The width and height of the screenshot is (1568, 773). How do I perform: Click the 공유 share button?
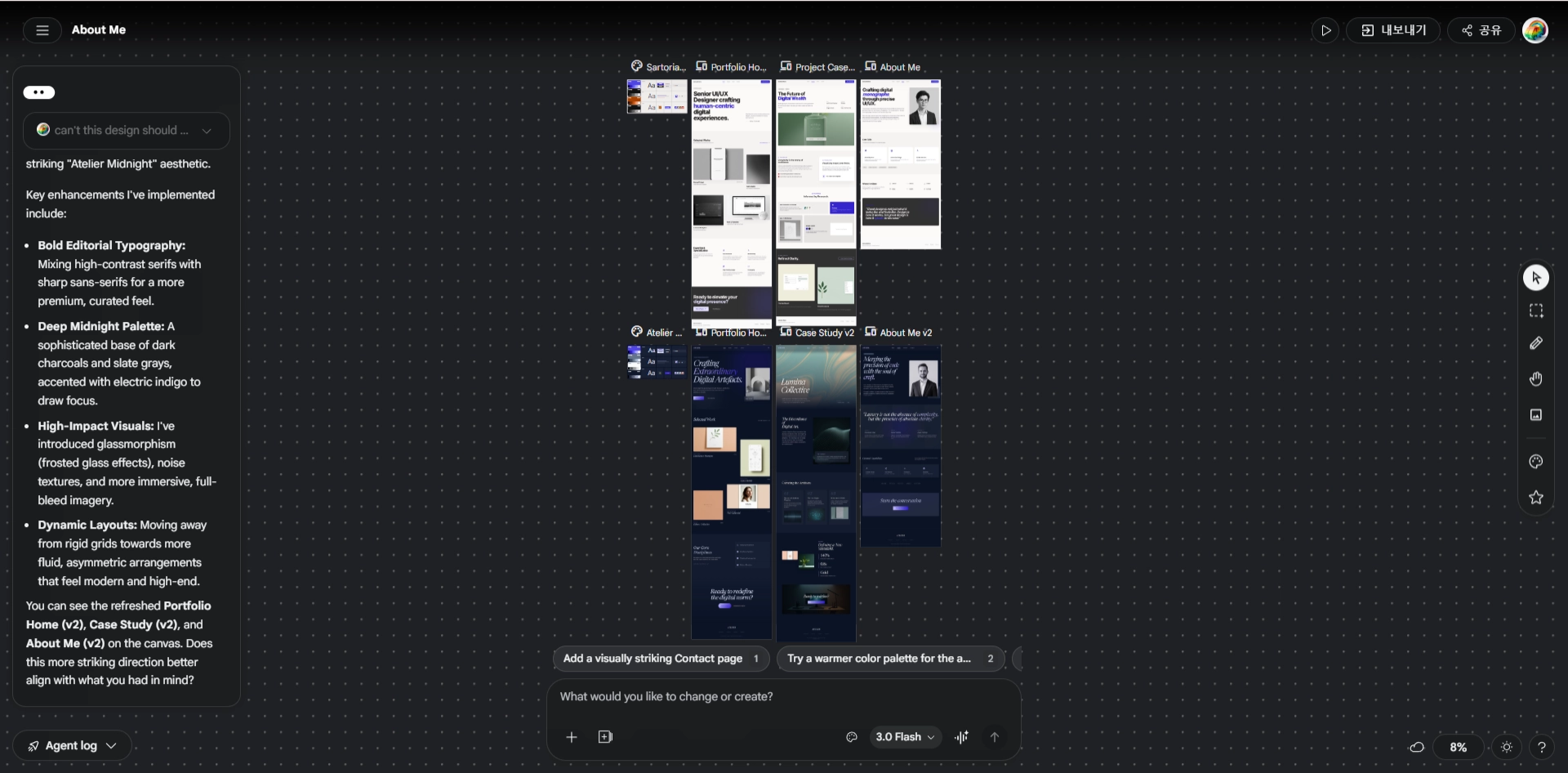pos(1481,30)
